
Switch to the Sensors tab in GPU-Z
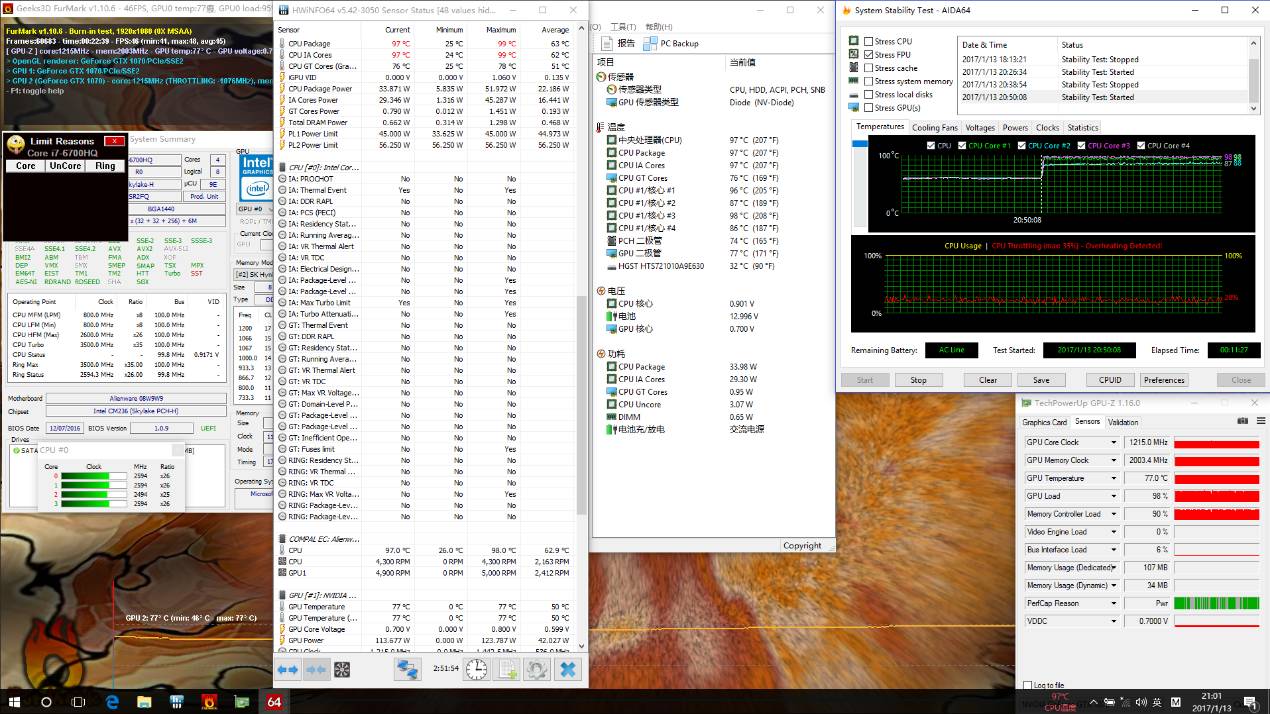click(x=1087, y=421)
